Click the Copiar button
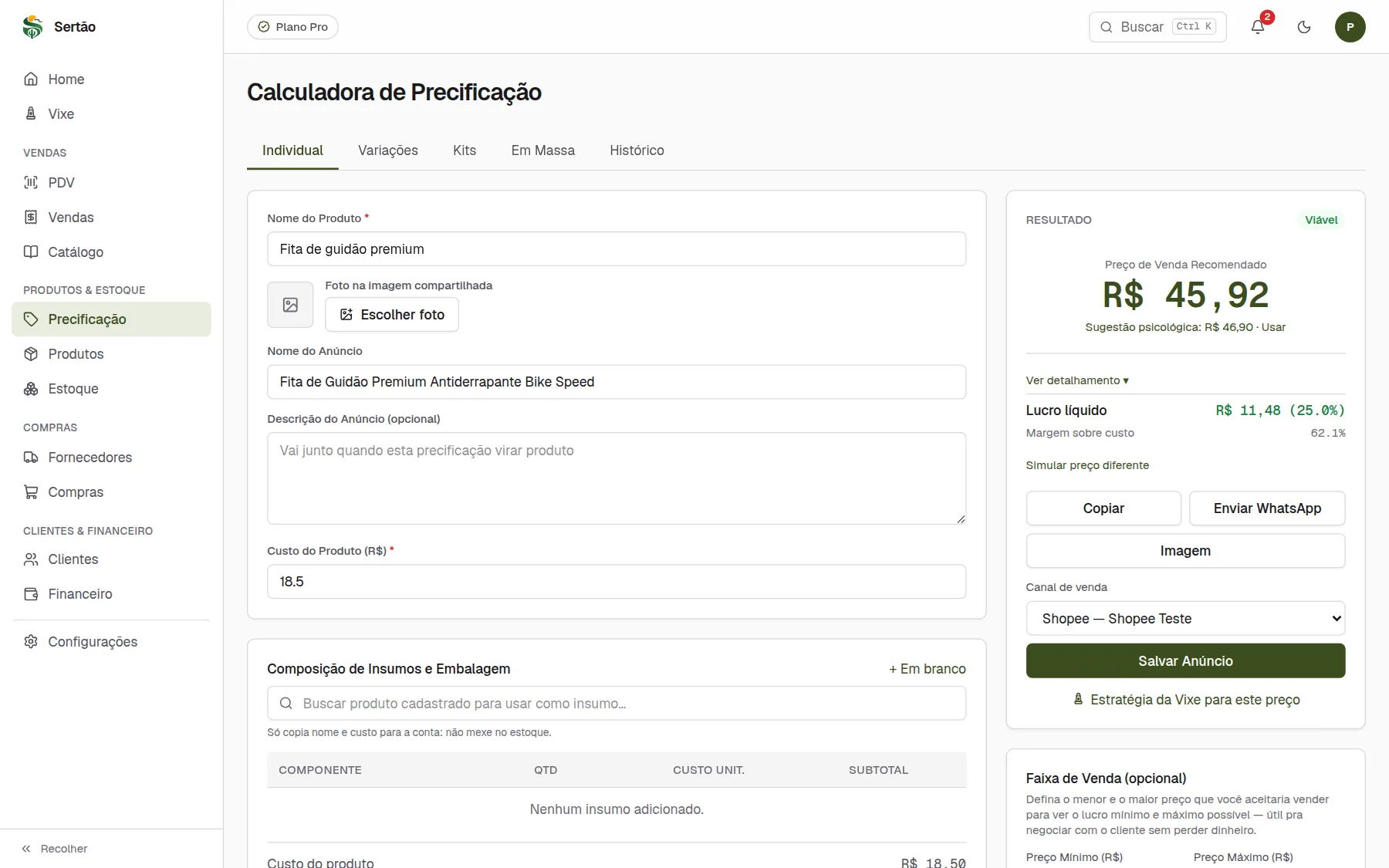This screenshot has height=868, width=1389. click(1103, 508)
